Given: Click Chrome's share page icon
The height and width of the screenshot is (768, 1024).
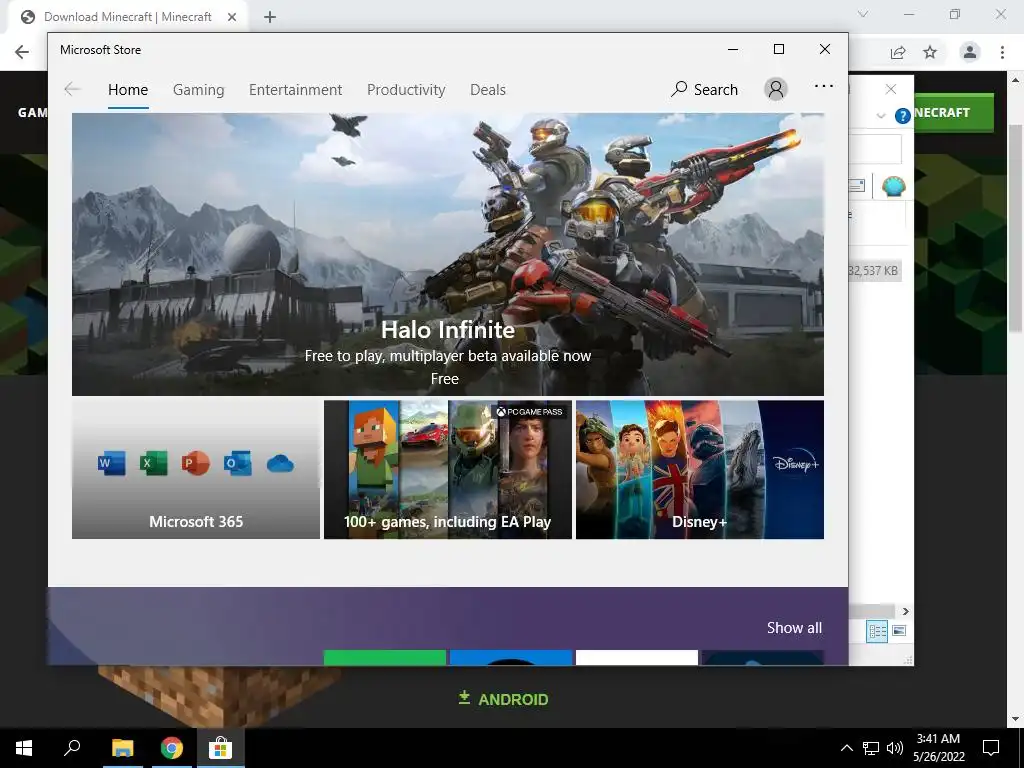Looking at the screenshot, I should point(898,52).
